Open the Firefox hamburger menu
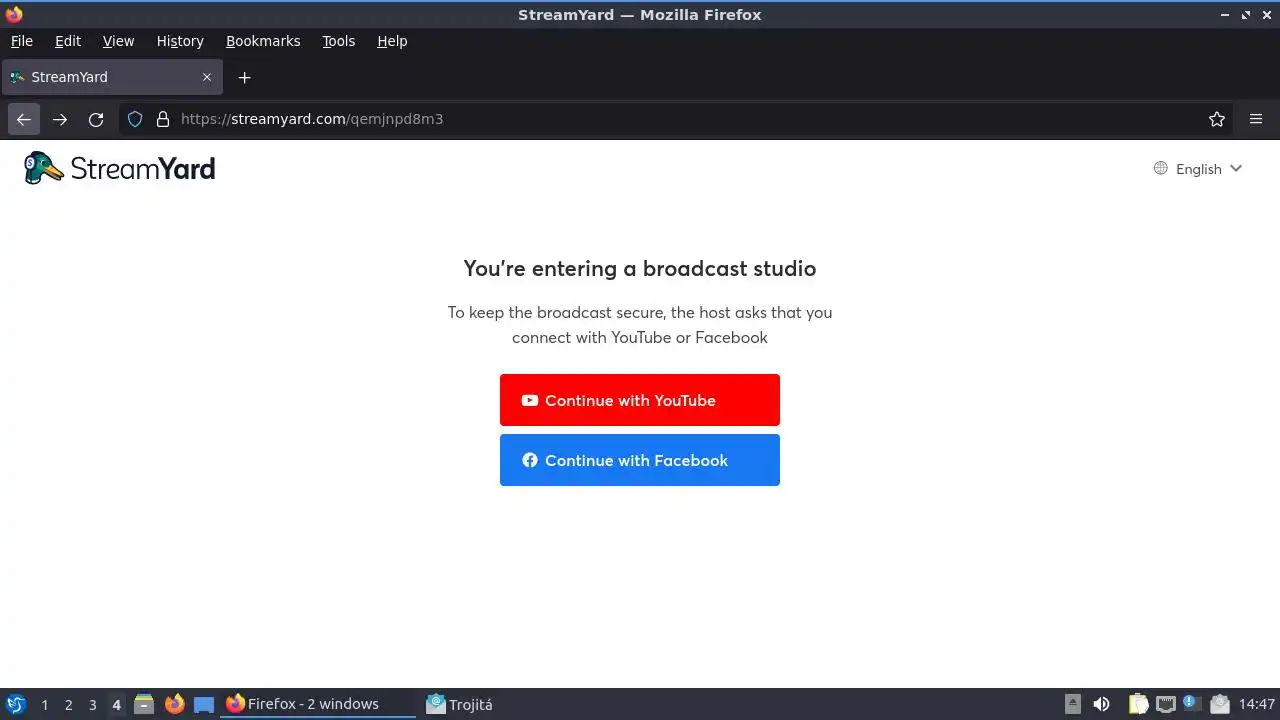 click(1256, 119)
